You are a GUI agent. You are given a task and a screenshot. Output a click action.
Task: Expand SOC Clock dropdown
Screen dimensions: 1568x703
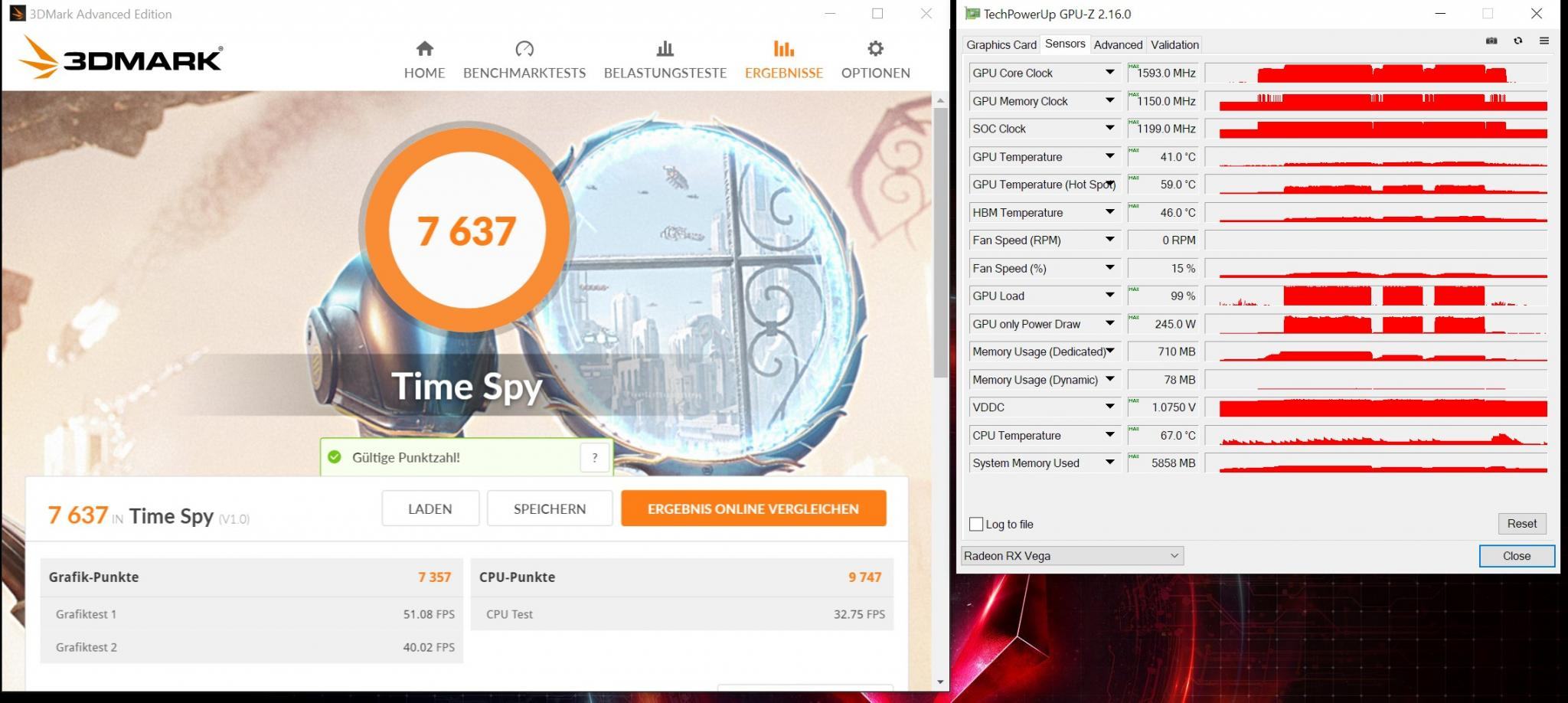[x=1109, y=129]
